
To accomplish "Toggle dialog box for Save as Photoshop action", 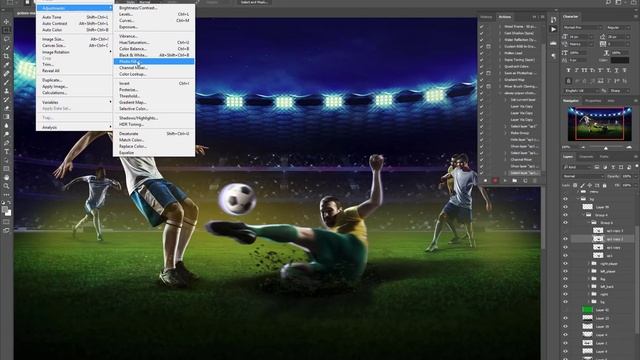I will coord(489,73).
